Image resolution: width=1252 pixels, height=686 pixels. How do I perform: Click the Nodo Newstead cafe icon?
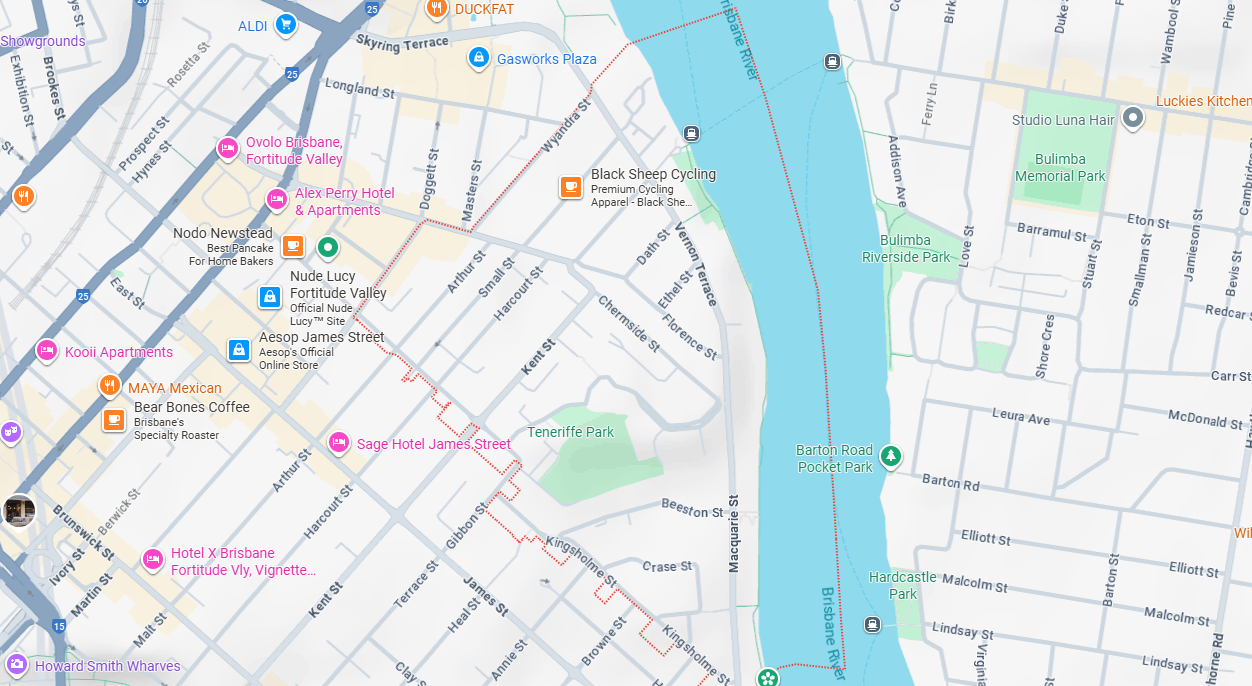click(292, 246)
